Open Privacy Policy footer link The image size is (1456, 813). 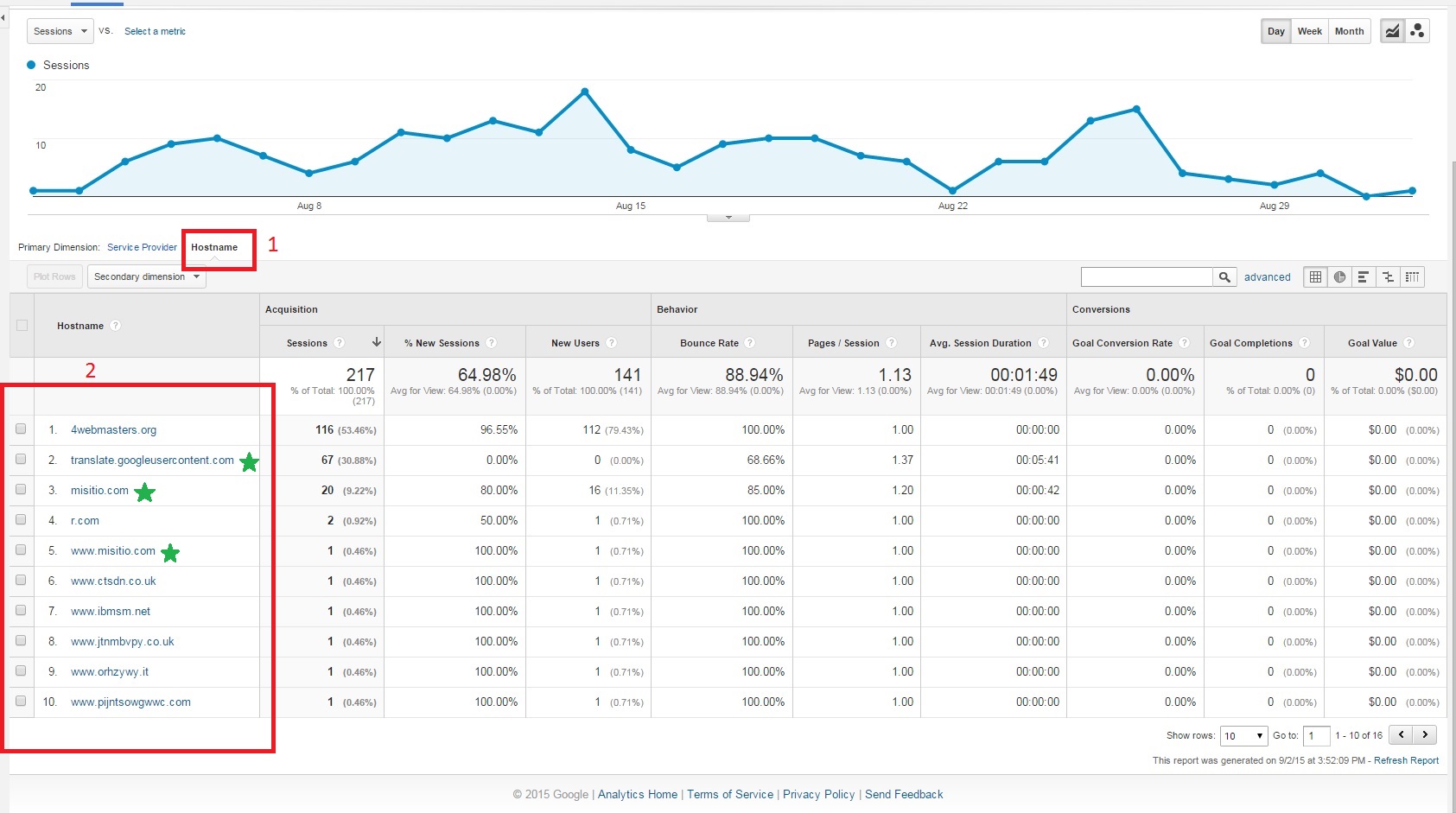[x=818, y=794]
